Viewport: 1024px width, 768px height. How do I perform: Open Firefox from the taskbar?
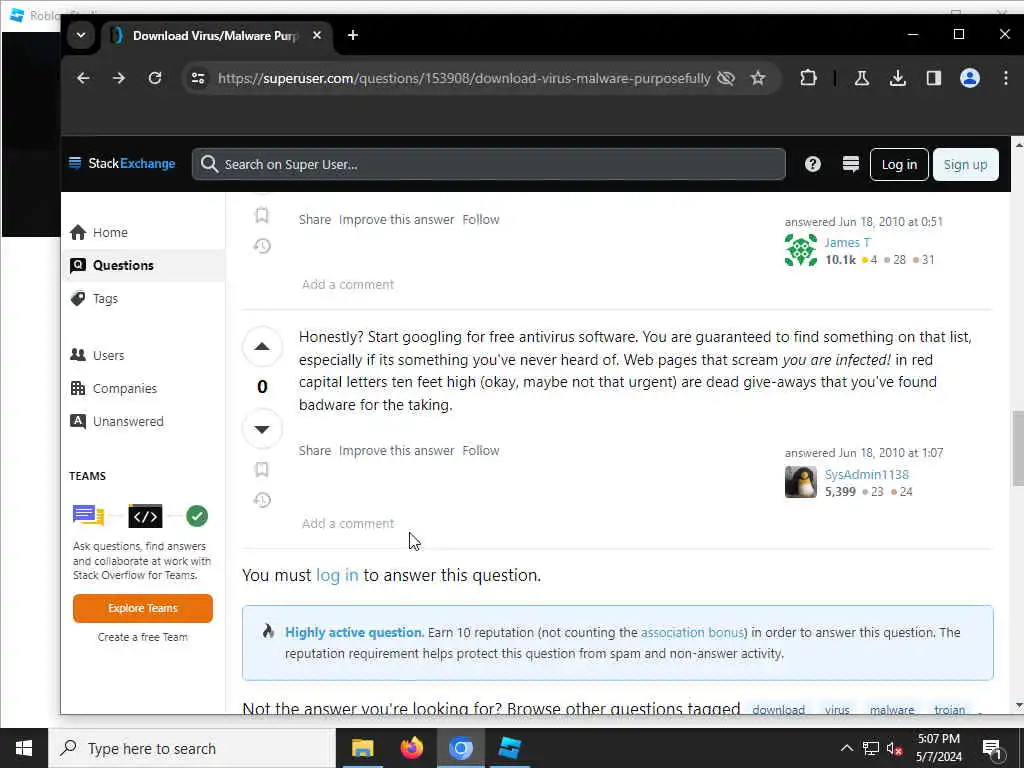pyautogui.click(x=411, y=748)
